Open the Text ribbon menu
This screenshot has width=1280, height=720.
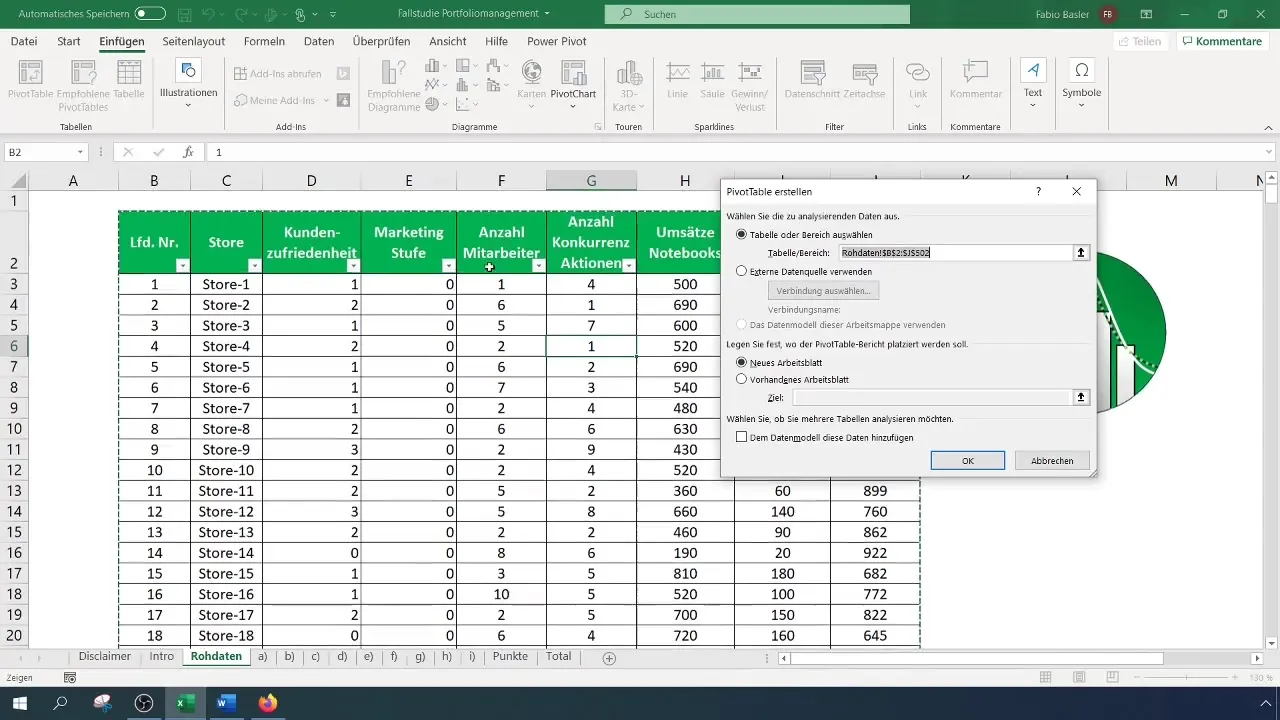point(1033,84)
